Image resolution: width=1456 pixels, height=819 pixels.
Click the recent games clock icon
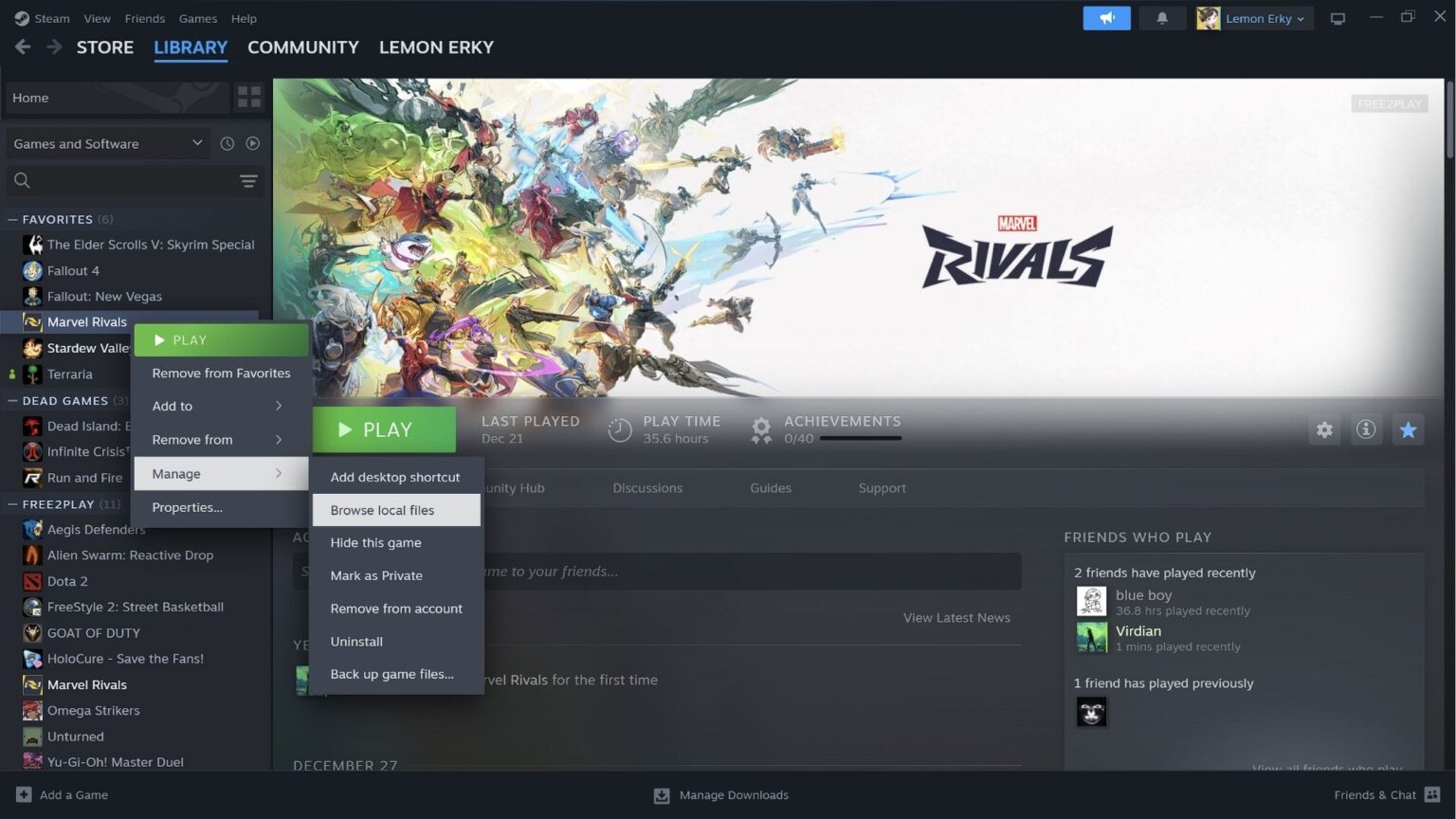(x=227, y=143)
